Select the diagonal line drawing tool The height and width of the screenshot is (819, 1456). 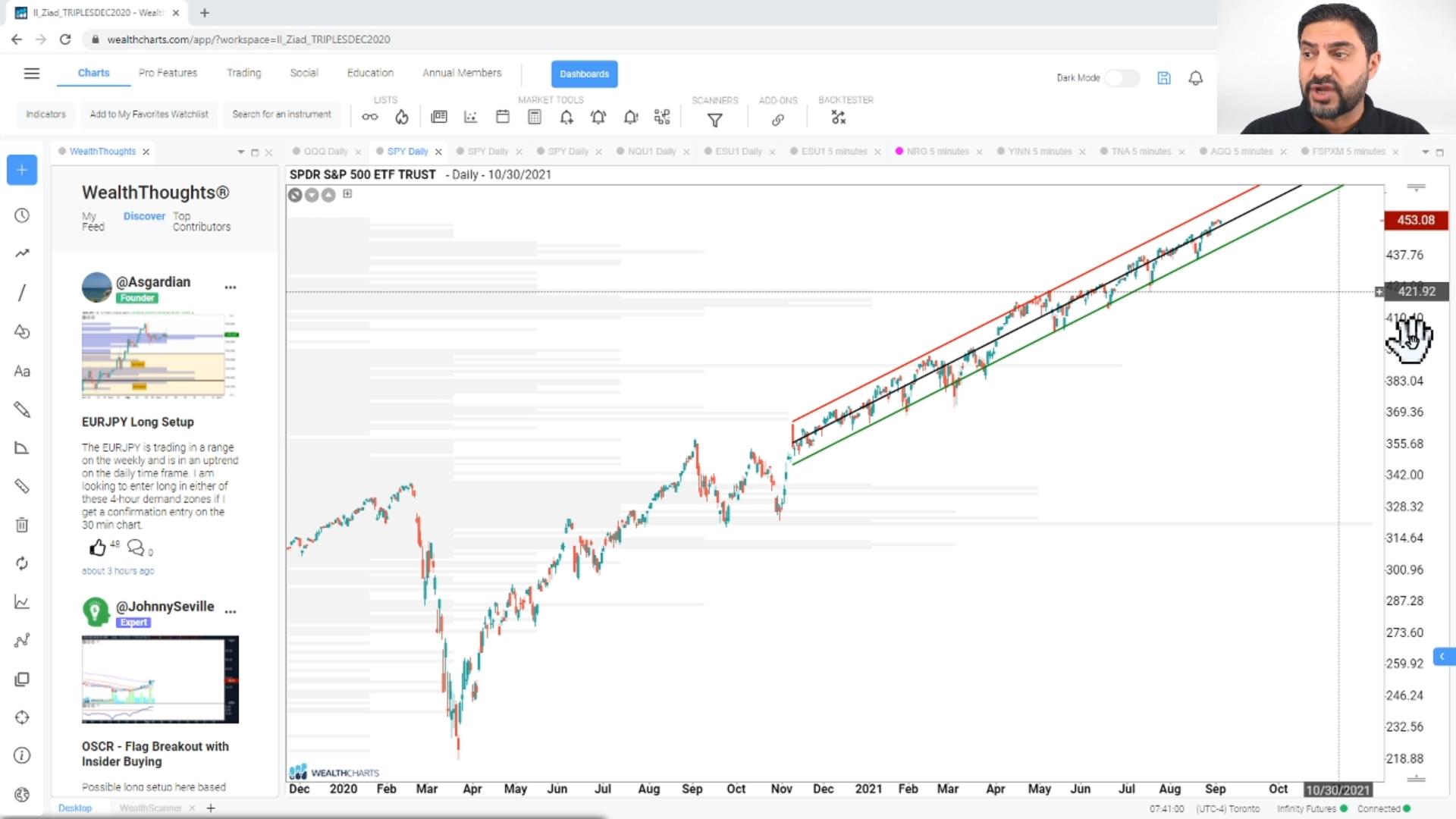[22, 293]
